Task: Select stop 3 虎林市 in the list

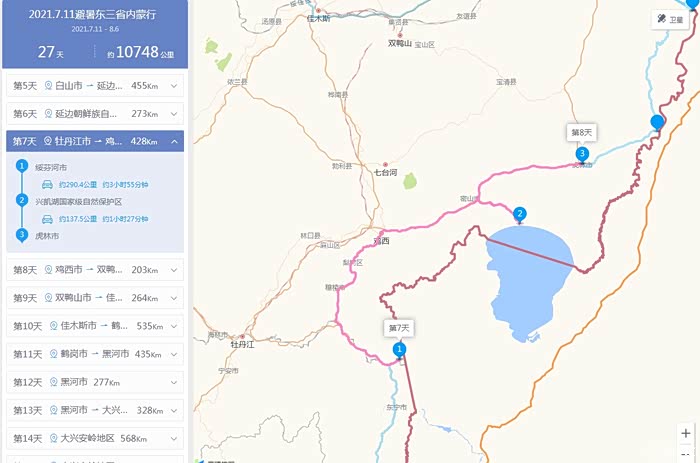Action: (x=47, y=236)
